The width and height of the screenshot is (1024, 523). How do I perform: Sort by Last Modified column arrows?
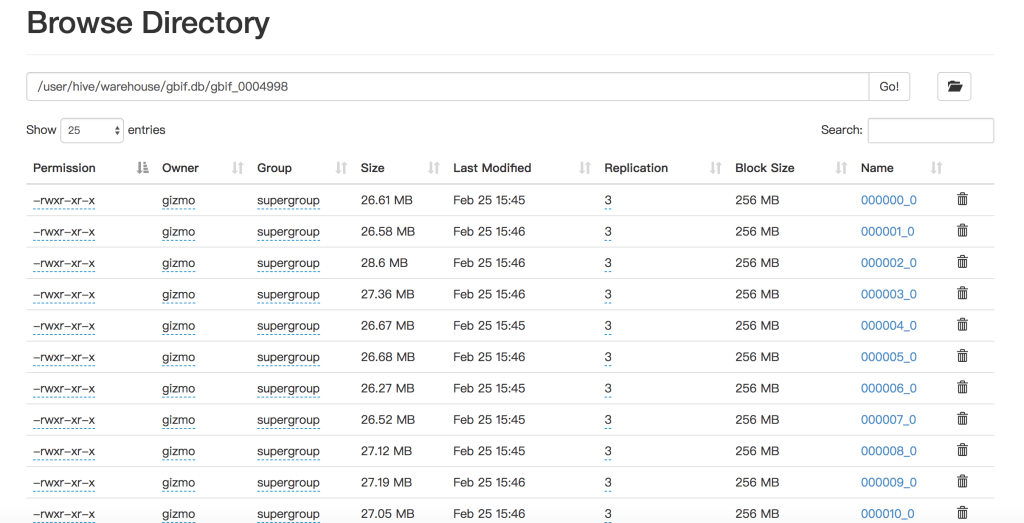(x=585, y=168)
